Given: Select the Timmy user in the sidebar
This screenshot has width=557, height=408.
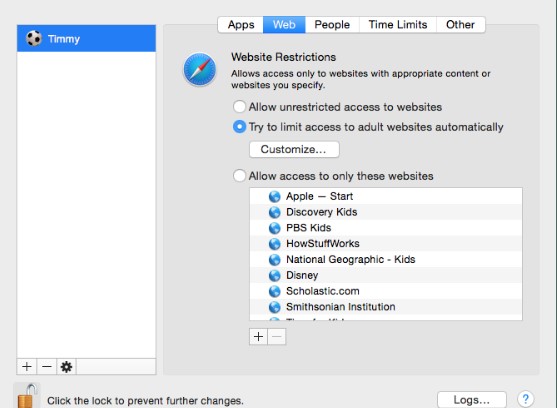Looking at the screenshot, I should tap(86, 38).
